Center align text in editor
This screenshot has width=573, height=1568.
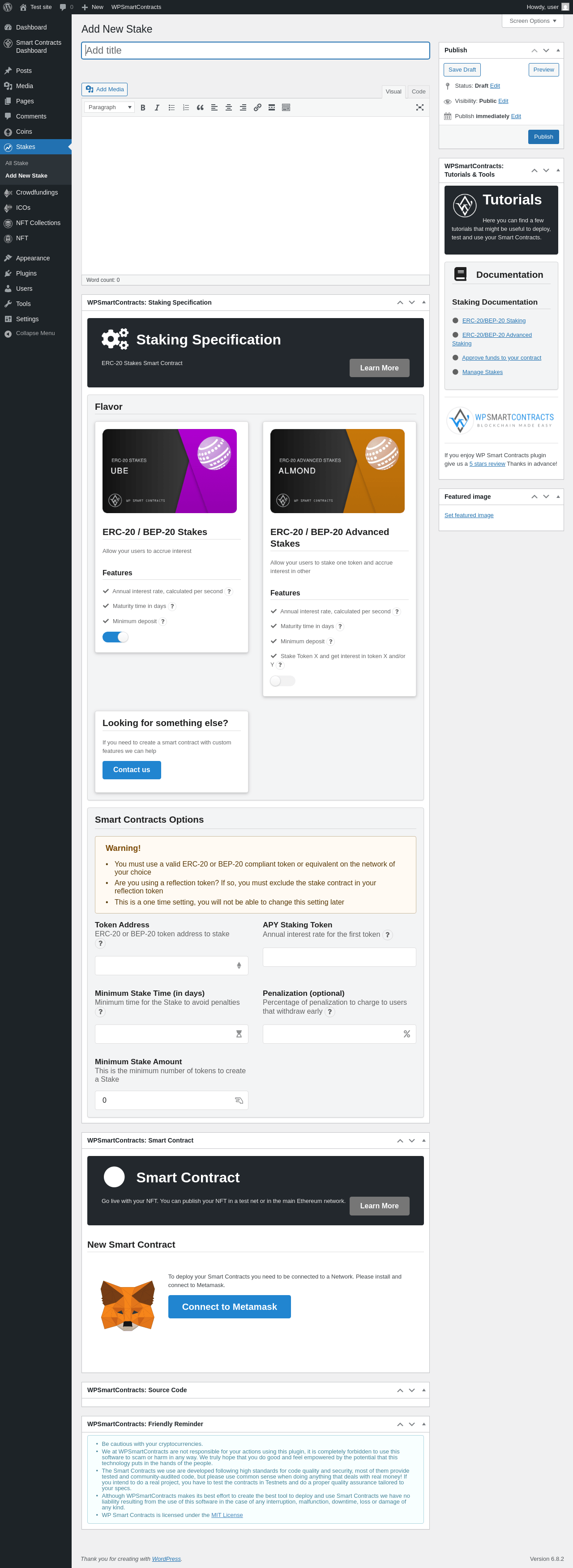click(x=229, y=107)
